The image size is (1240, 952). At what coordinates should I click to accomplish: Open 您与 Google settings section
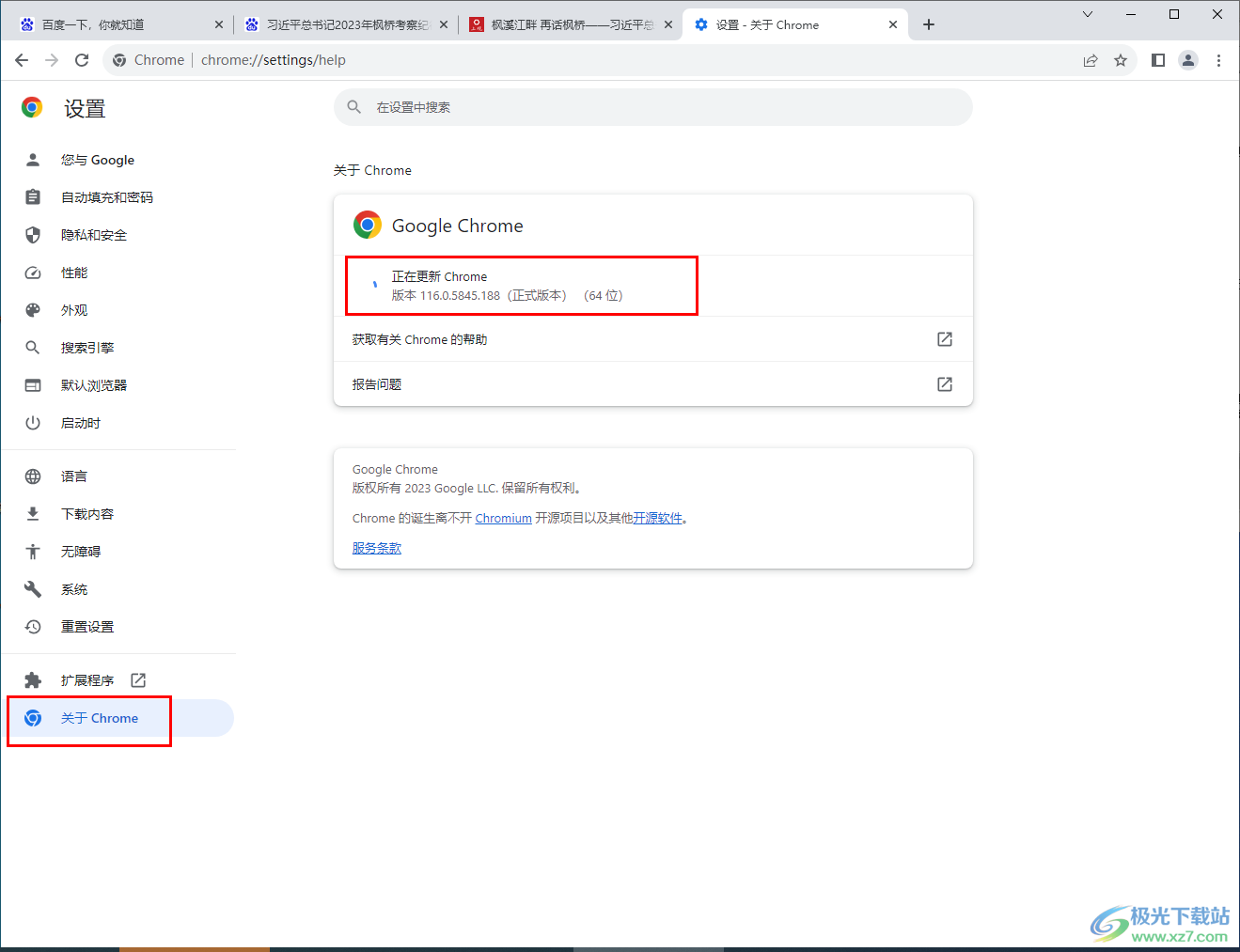pyautogui.click(x=118, y=160)
